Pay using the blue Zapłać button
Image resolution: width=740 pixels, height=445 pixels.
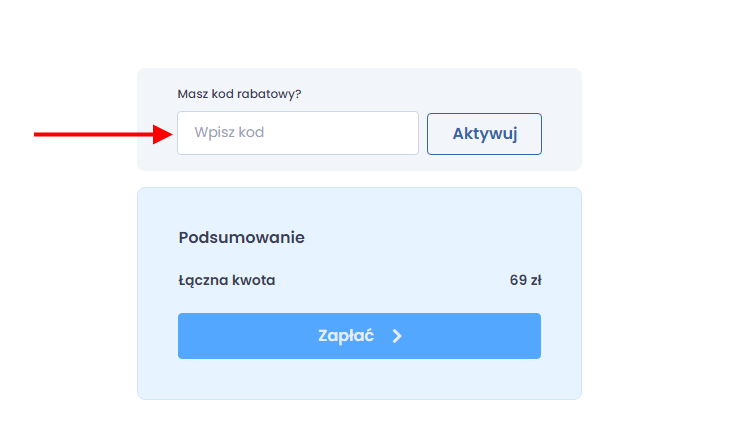tap(359, 336)
